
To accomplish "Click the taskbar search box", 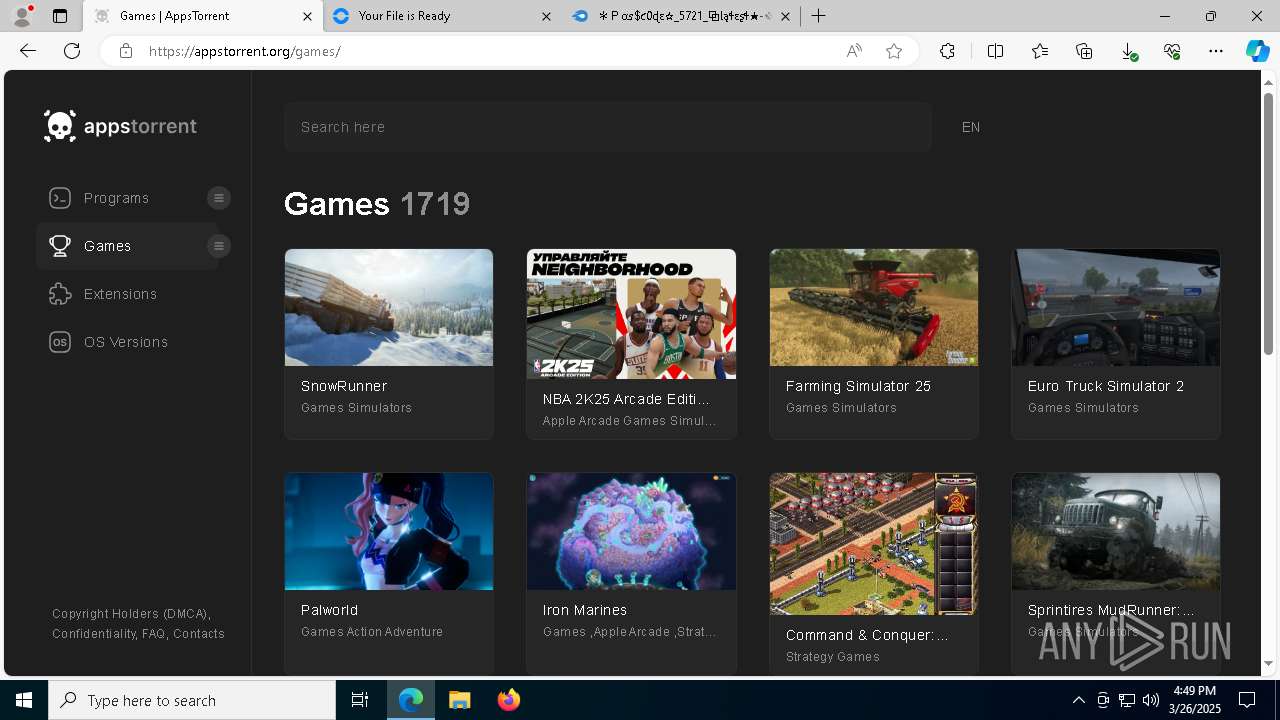I will tap(192, 700).
